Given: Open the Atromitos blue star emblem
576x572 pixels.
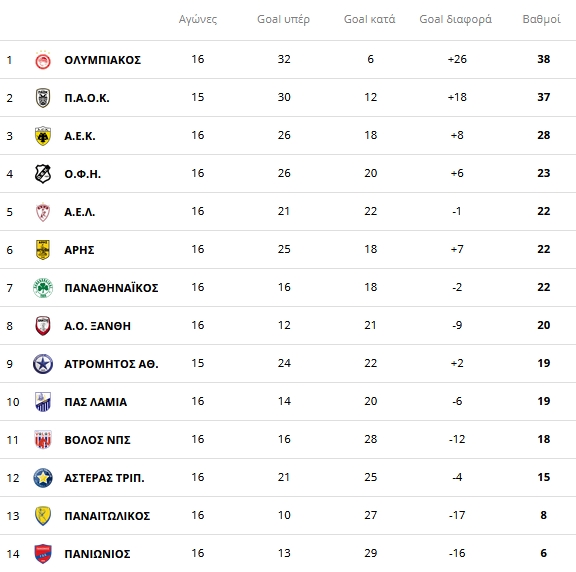Looking at the screenshot, I should tap(43, 364).
